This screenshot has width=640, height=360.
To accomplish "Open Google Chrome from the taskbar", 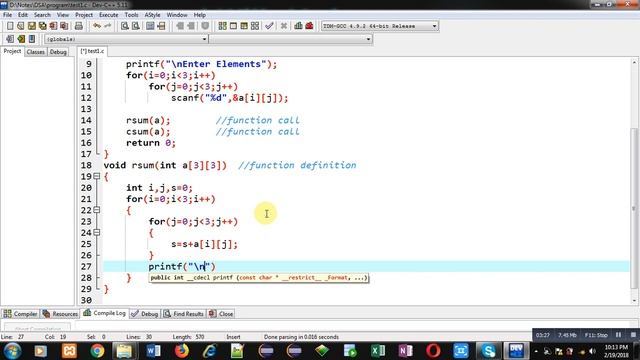I will click(x=97, y=351).
